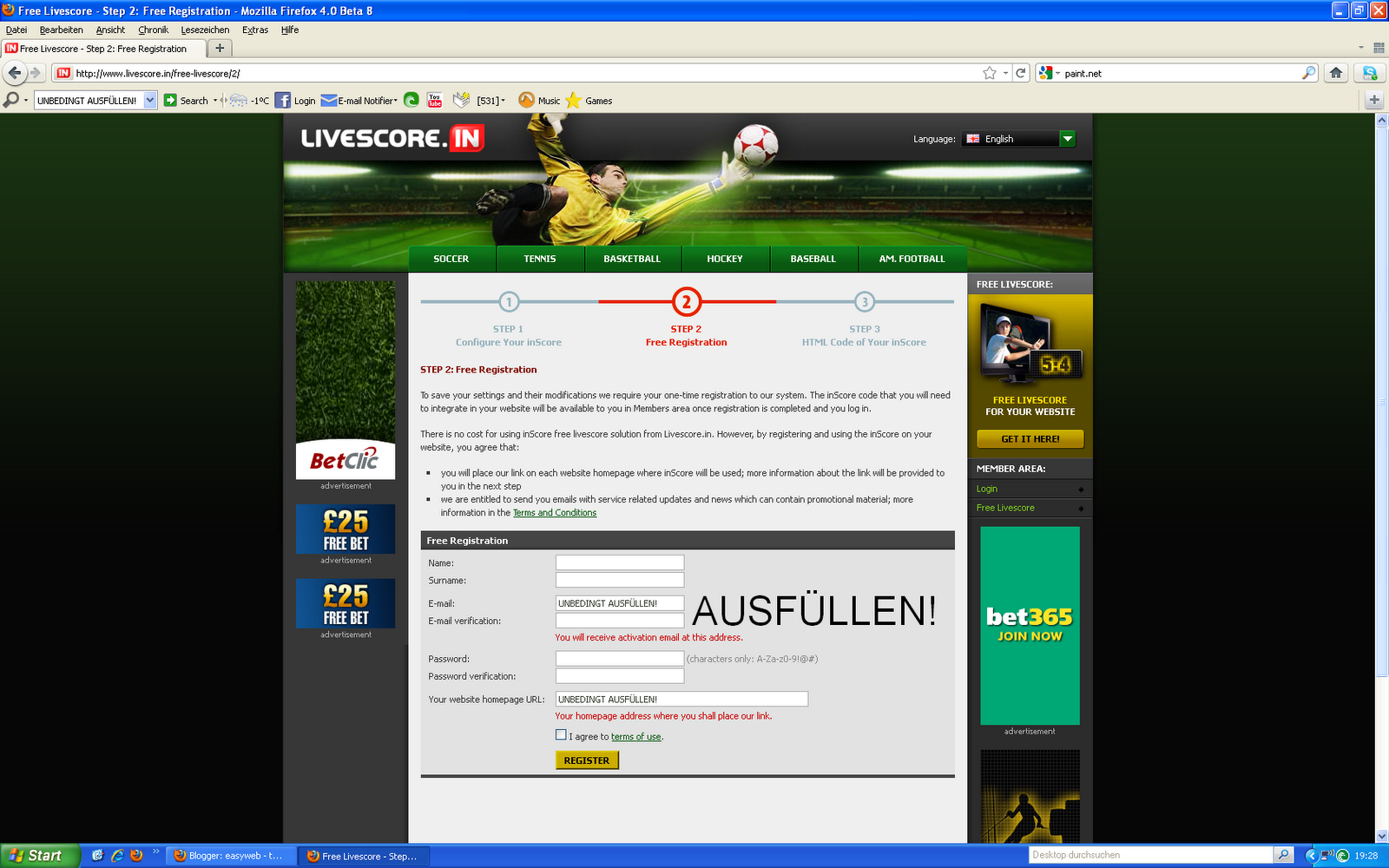
Task: Click the desktop search magnifier in taskbar
Action: [1283, 855]
